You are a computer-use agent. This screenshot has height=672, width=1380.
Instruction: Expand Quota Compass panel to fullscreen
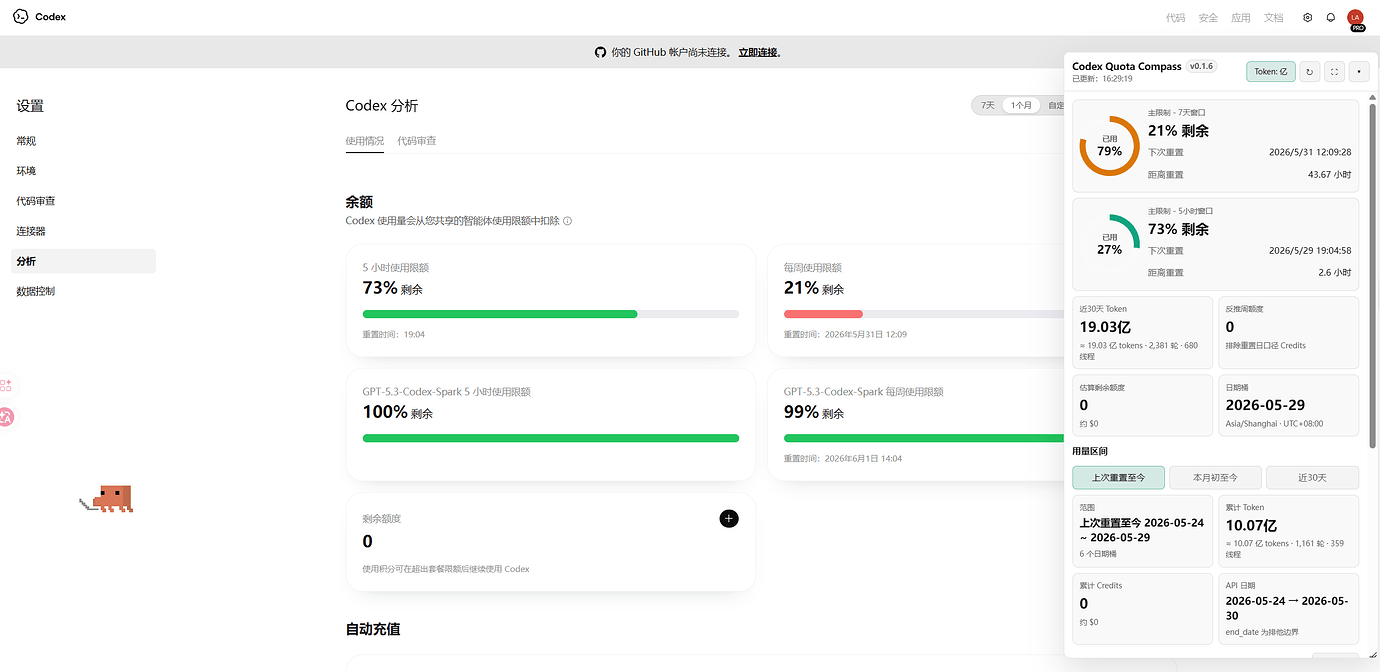coord(1335,72)
